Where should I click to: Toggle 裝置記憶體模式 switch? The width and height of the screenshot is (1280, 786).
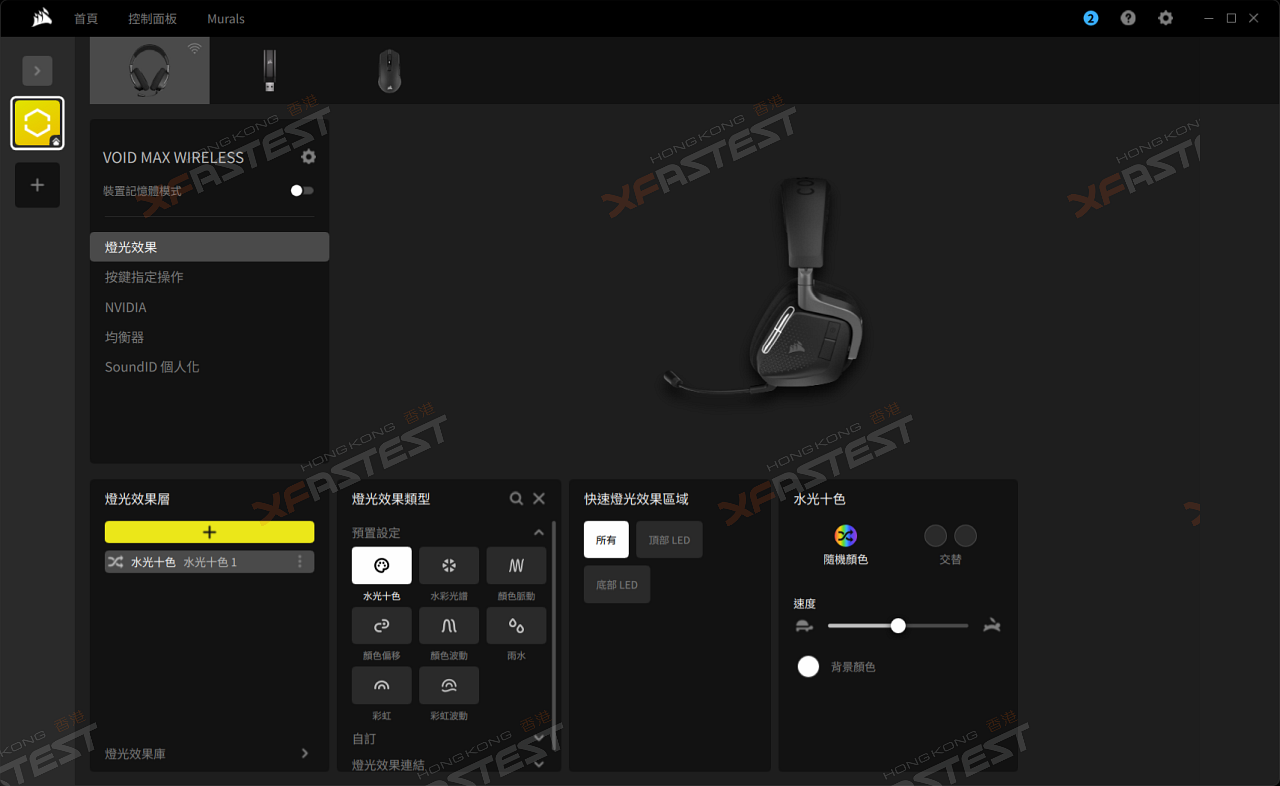pos(301,191)
